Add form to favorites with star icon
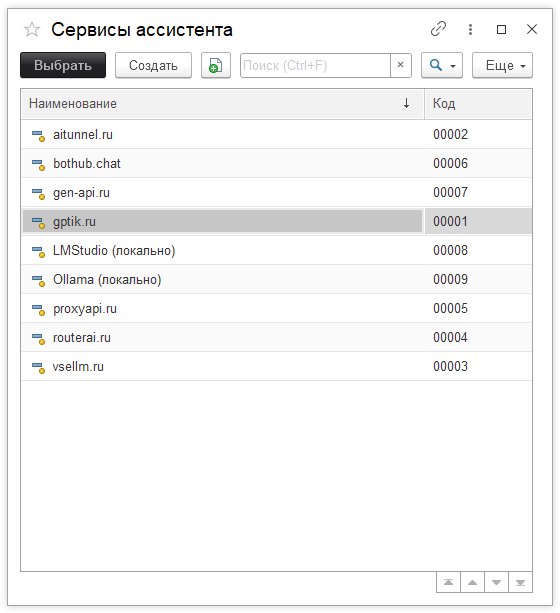The image size is (560, 613). tap(32, 29)
